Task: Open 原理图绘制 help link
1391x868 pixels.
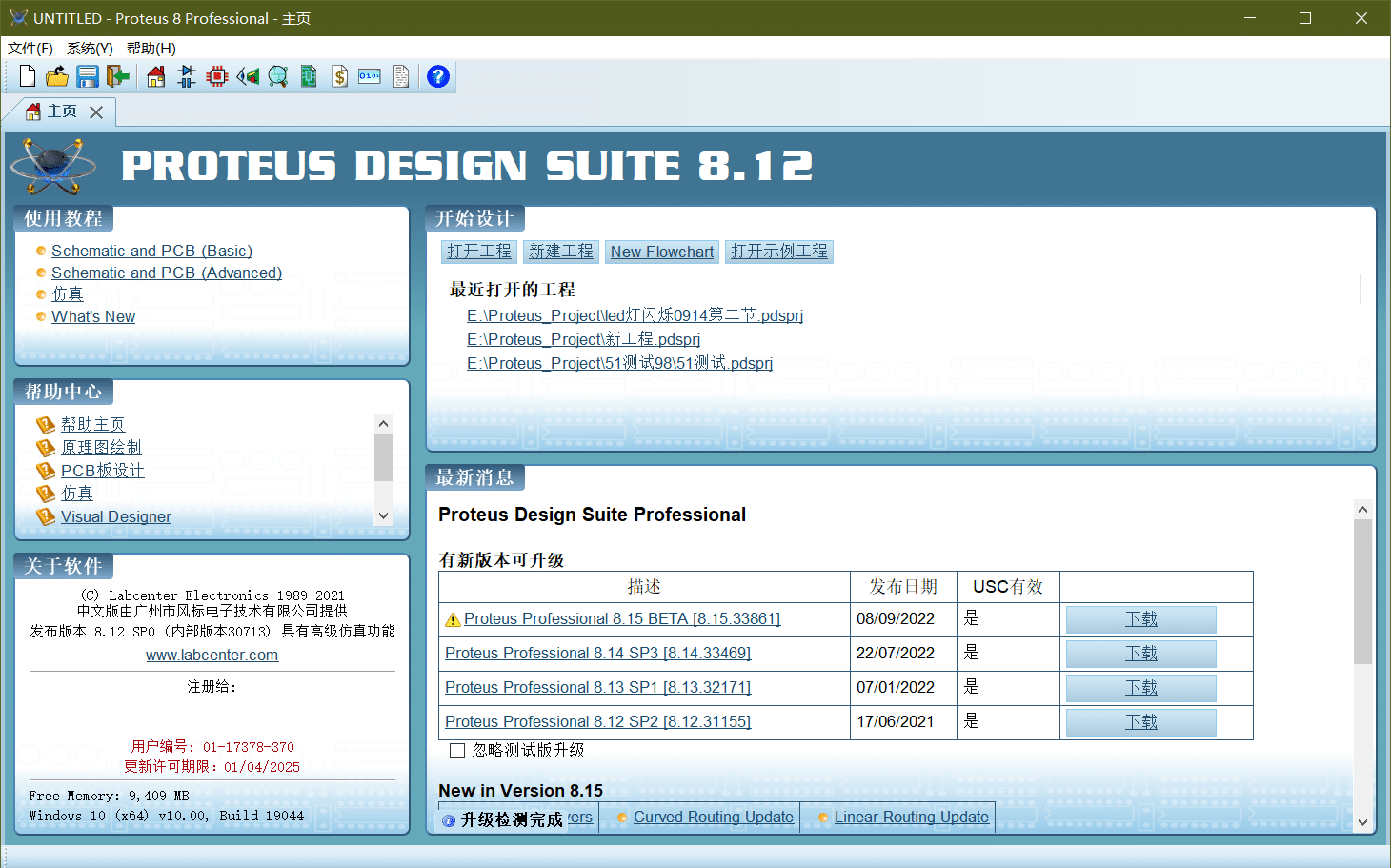Action: [101, 447]
